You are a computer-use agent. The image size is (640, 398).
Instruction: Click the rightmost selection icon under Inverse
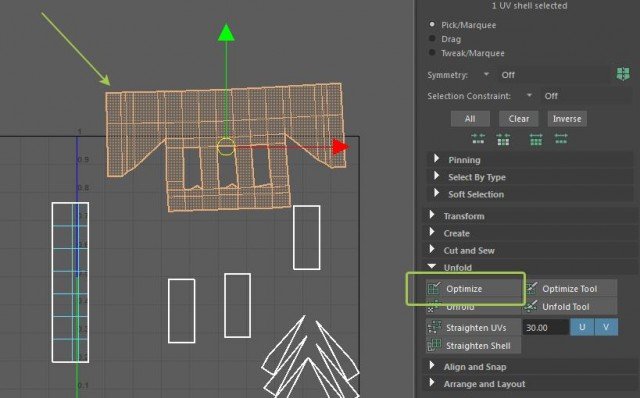tap(561, 139)
